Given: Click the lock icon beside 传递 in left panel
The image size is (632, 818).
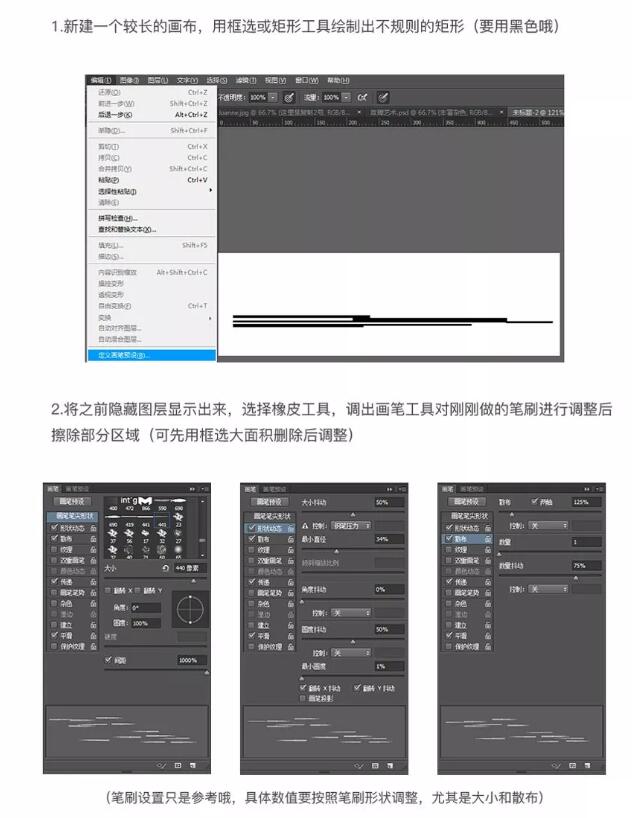Looking at the screenshot, I should point(93,582).
